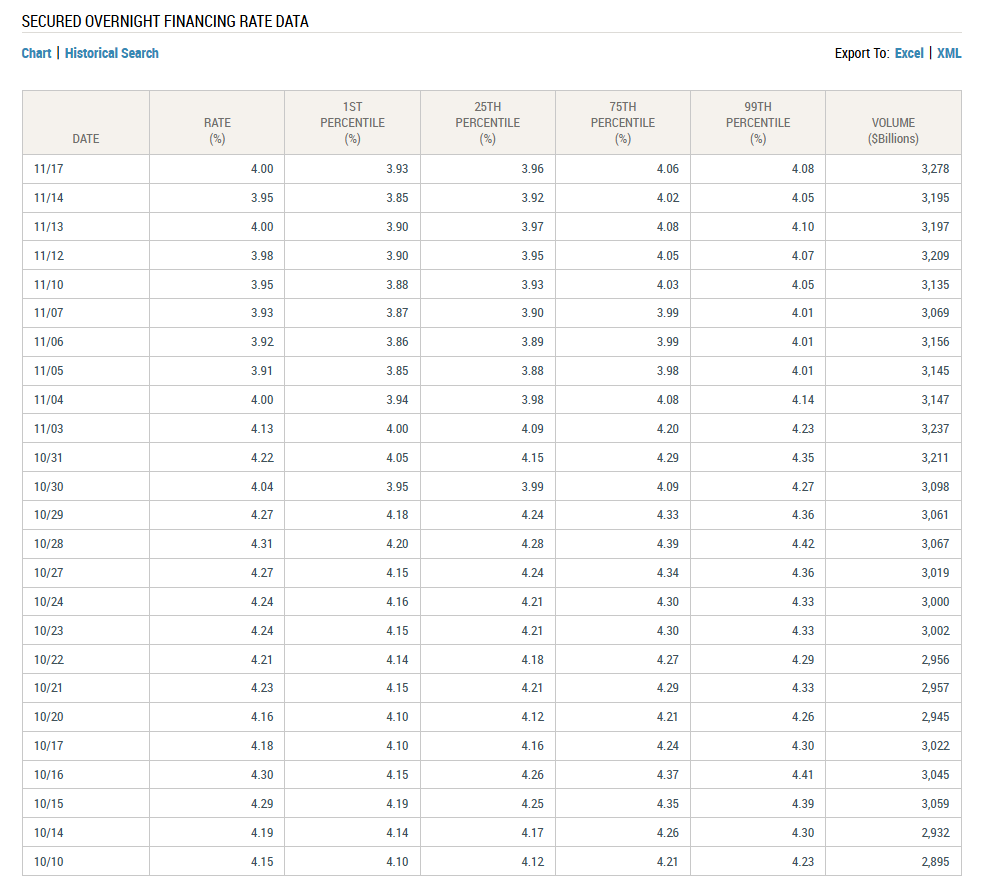Click the 99TH PERCENTILE column header
The height and width of the screenshot is (890, 990).
point(758,122)
